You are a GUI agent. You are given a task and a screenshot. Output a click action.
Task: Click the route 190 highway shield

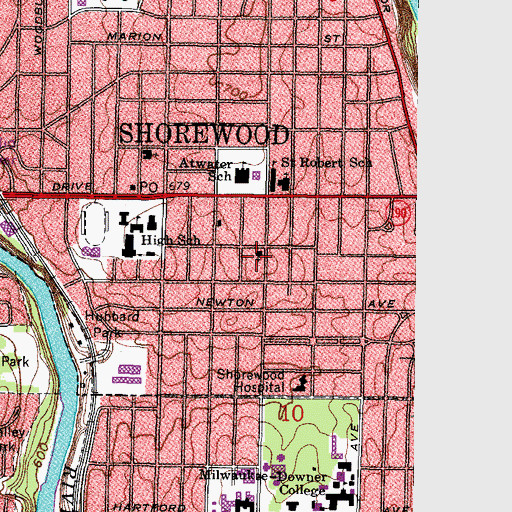(398, 213)
